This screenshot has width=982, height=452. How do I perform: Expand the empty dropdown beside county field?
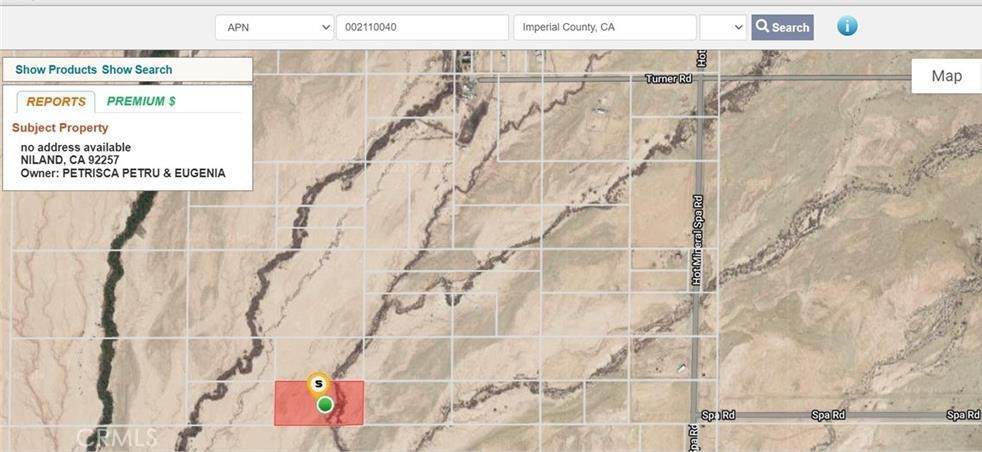(723, 28)
